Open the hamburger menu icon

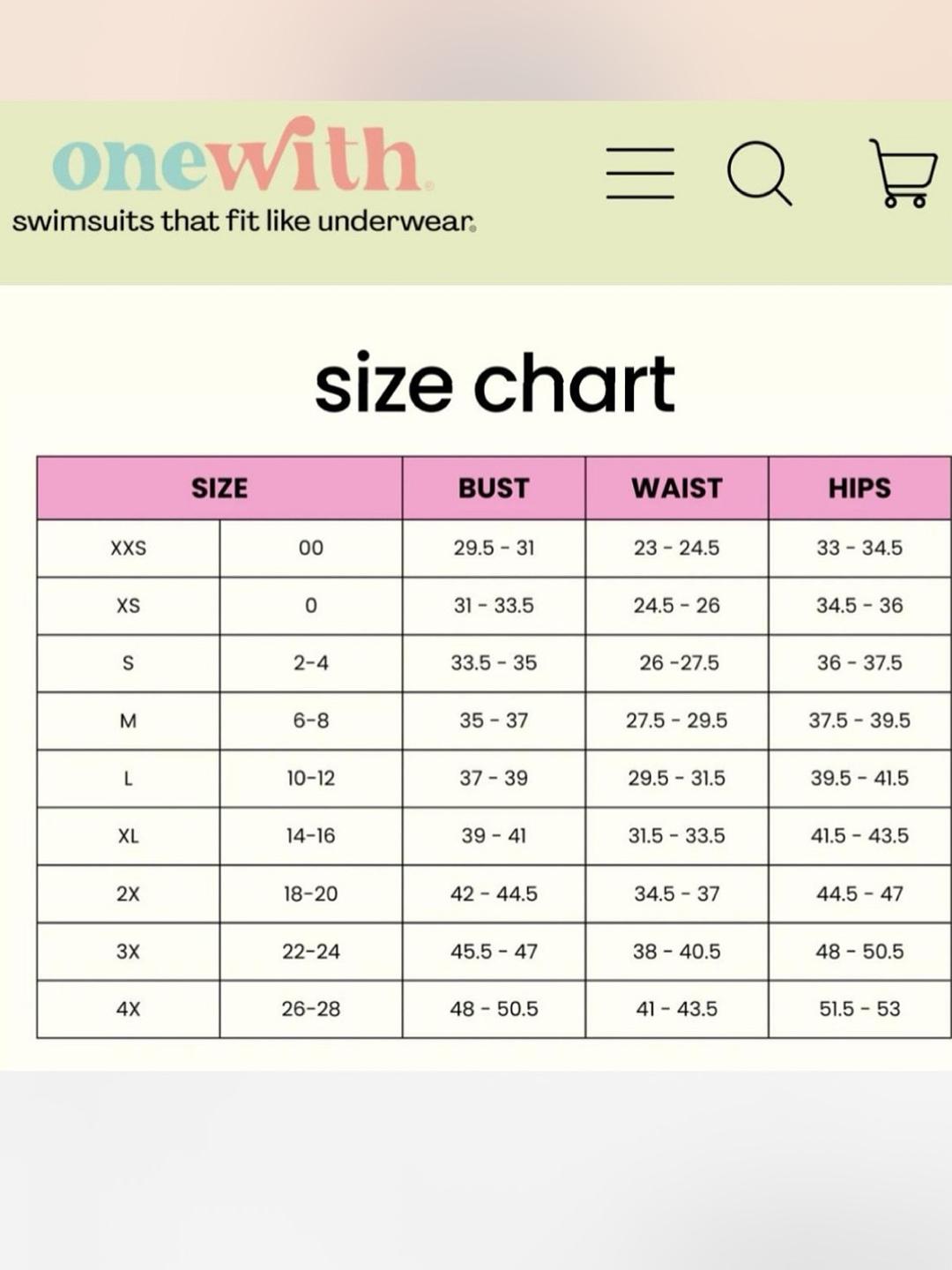640,173
